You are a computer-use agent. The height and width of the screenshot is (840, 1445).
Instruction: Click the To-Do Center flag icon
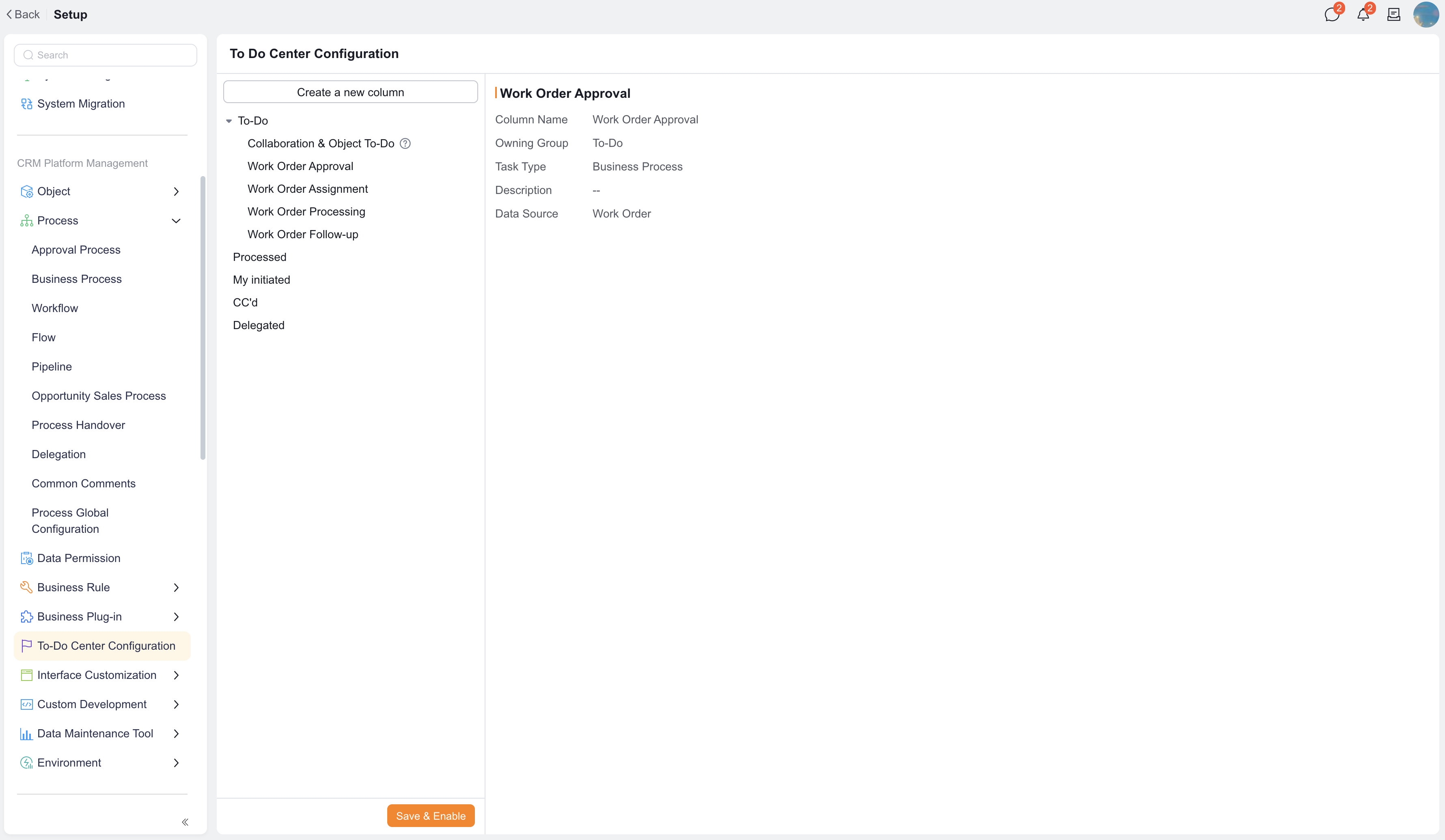[26, 646]
